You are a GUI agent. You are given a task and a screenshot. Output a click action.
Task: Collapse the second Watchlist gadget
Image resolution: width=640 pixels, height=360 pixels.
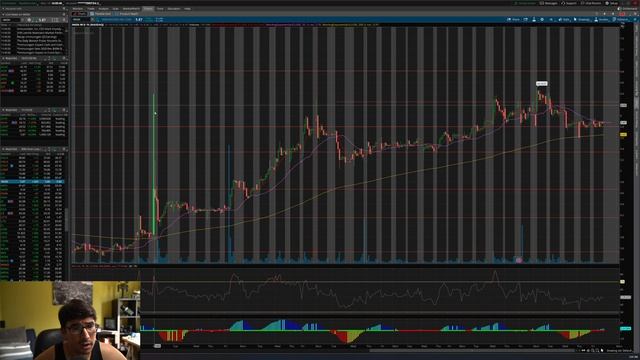pos(3,110)
